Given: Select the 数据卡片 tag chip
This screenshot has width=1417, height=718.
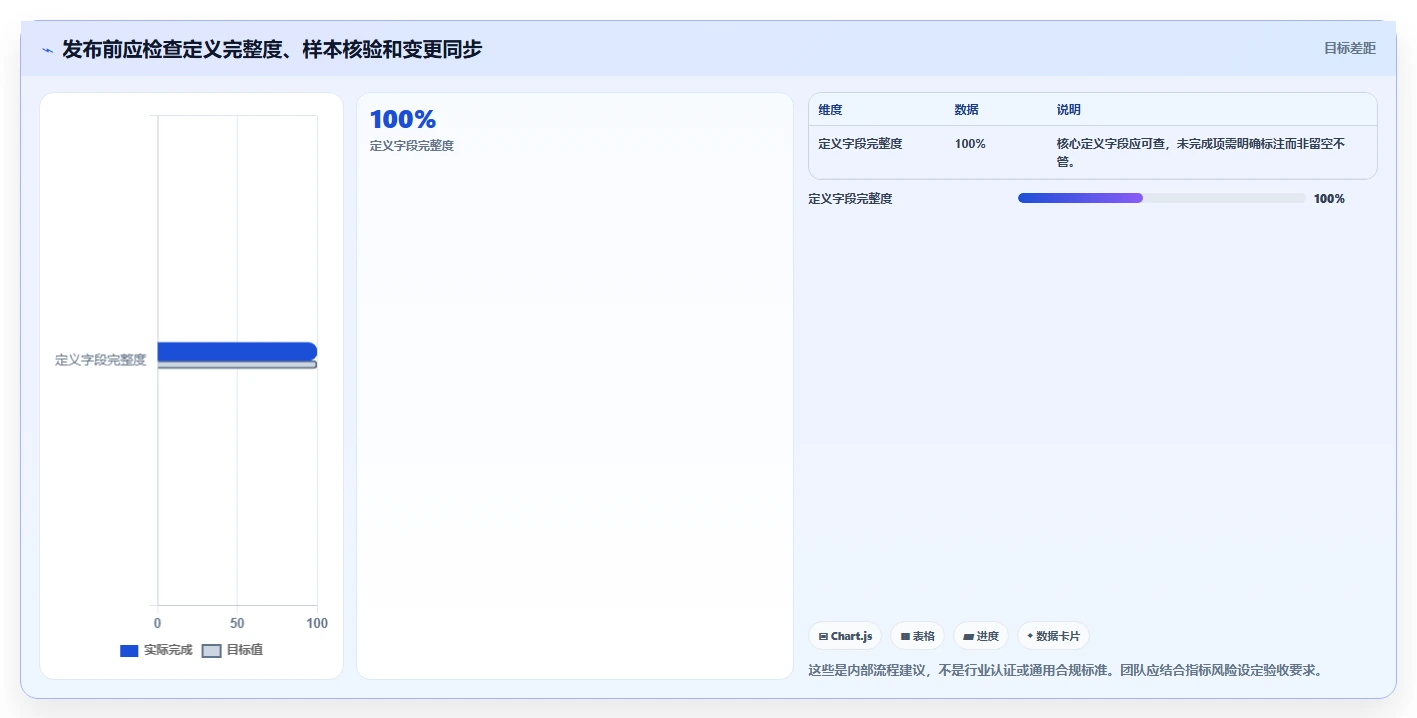Looking at the screenshot, I should [1053, 636].
